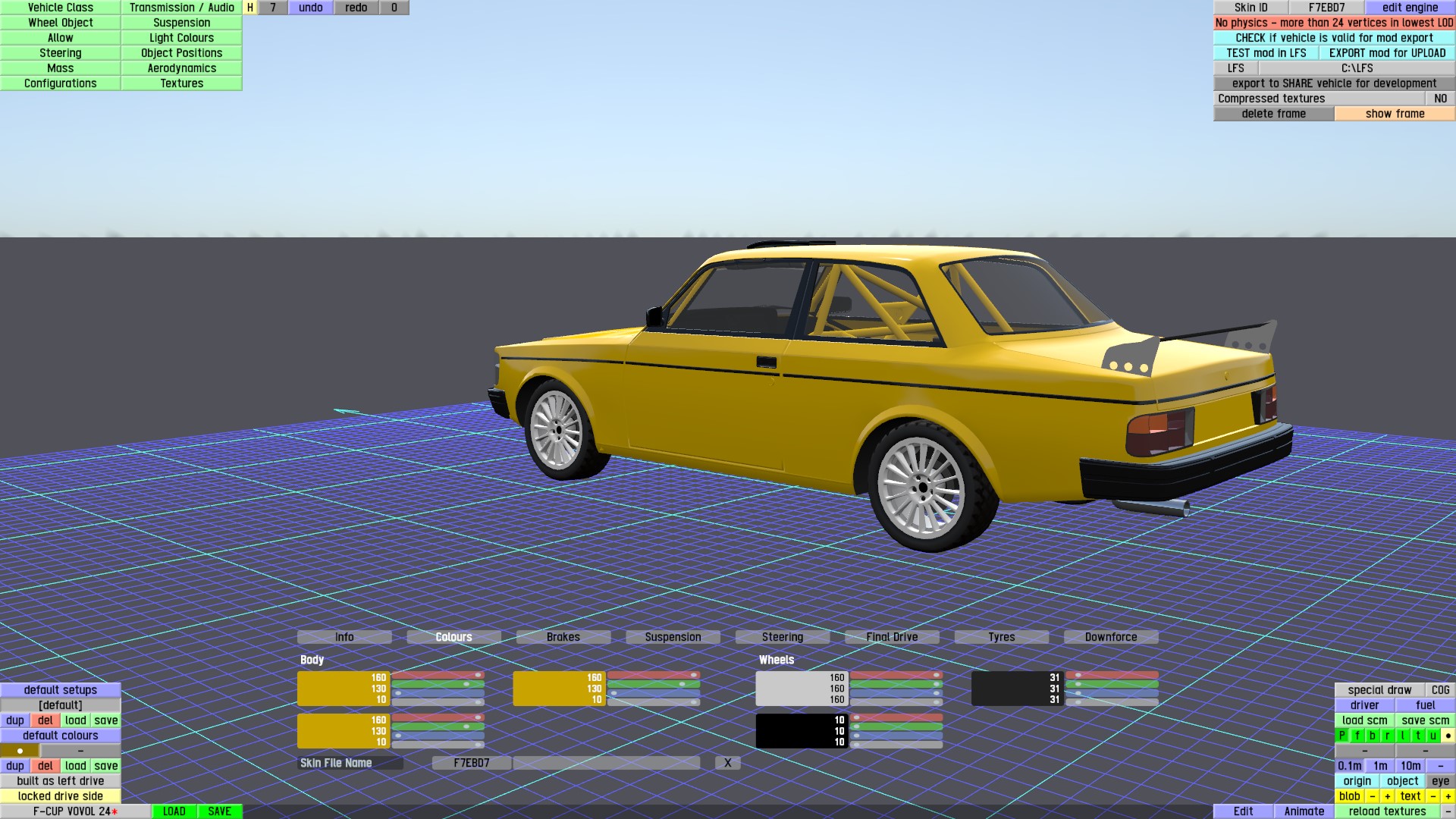The height and width of the screenshot is (819, 1456).
Task: Select the 'P' perspective view button
Action: click(1342, 736)
